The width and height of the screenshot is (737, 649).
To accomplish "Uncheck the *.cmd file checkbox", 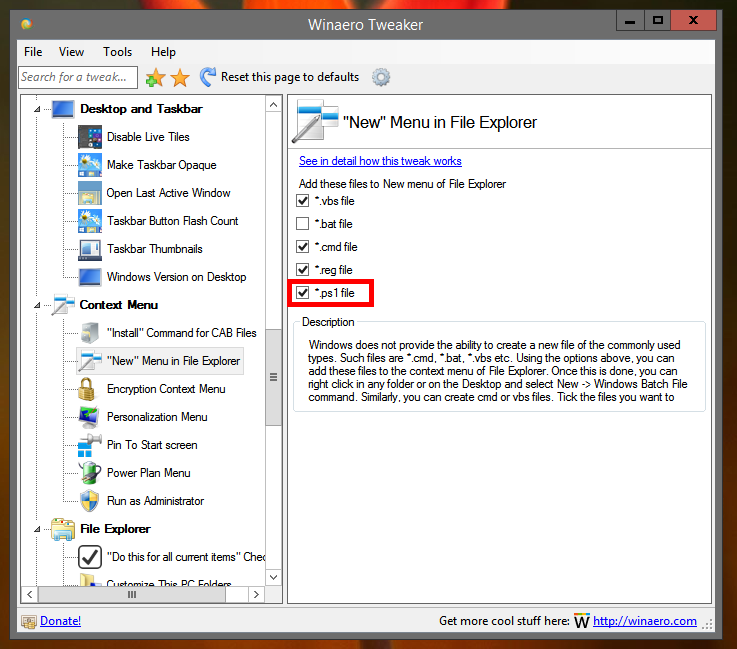I will pyautogui.click(x=302, y=247).
